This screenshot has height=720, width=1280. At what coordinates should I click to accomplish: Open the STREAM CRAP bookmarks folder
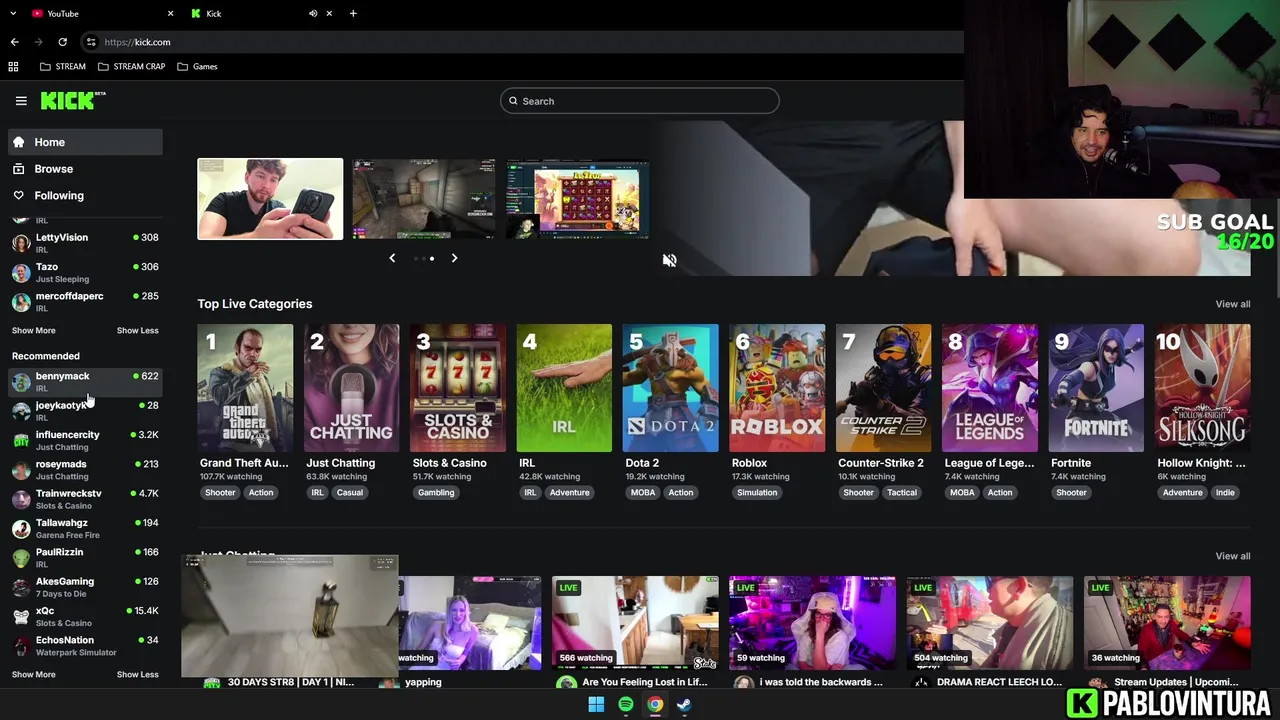pos(132,66)
